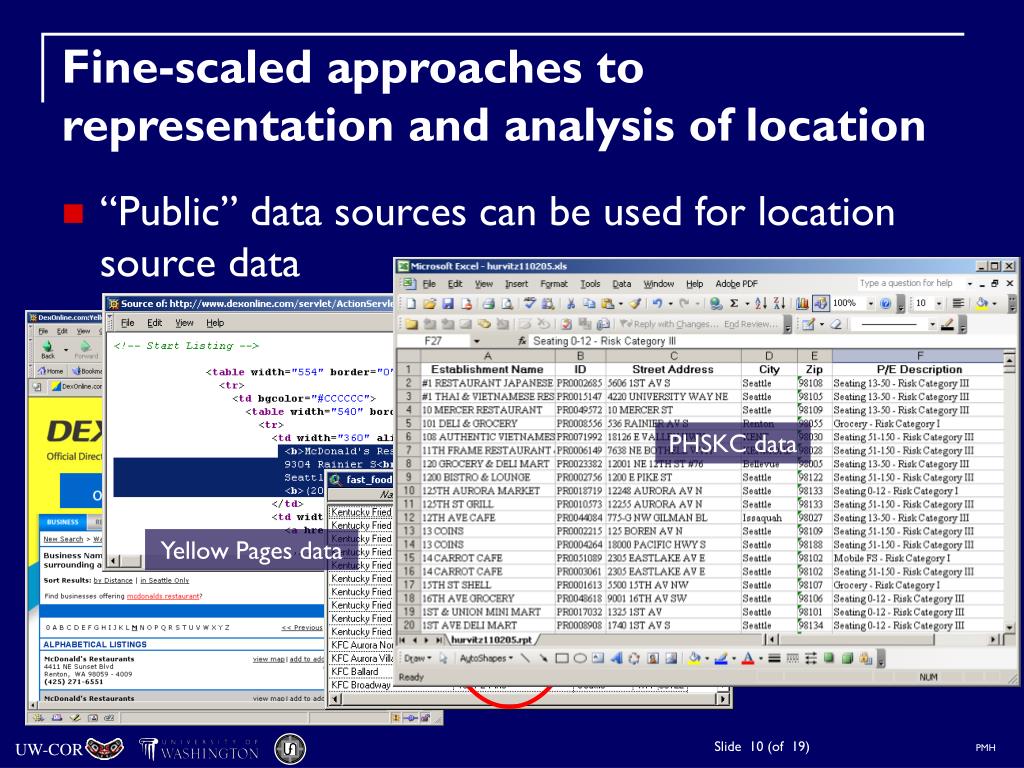Click the New workbook icon in Excel

(411, 304)
